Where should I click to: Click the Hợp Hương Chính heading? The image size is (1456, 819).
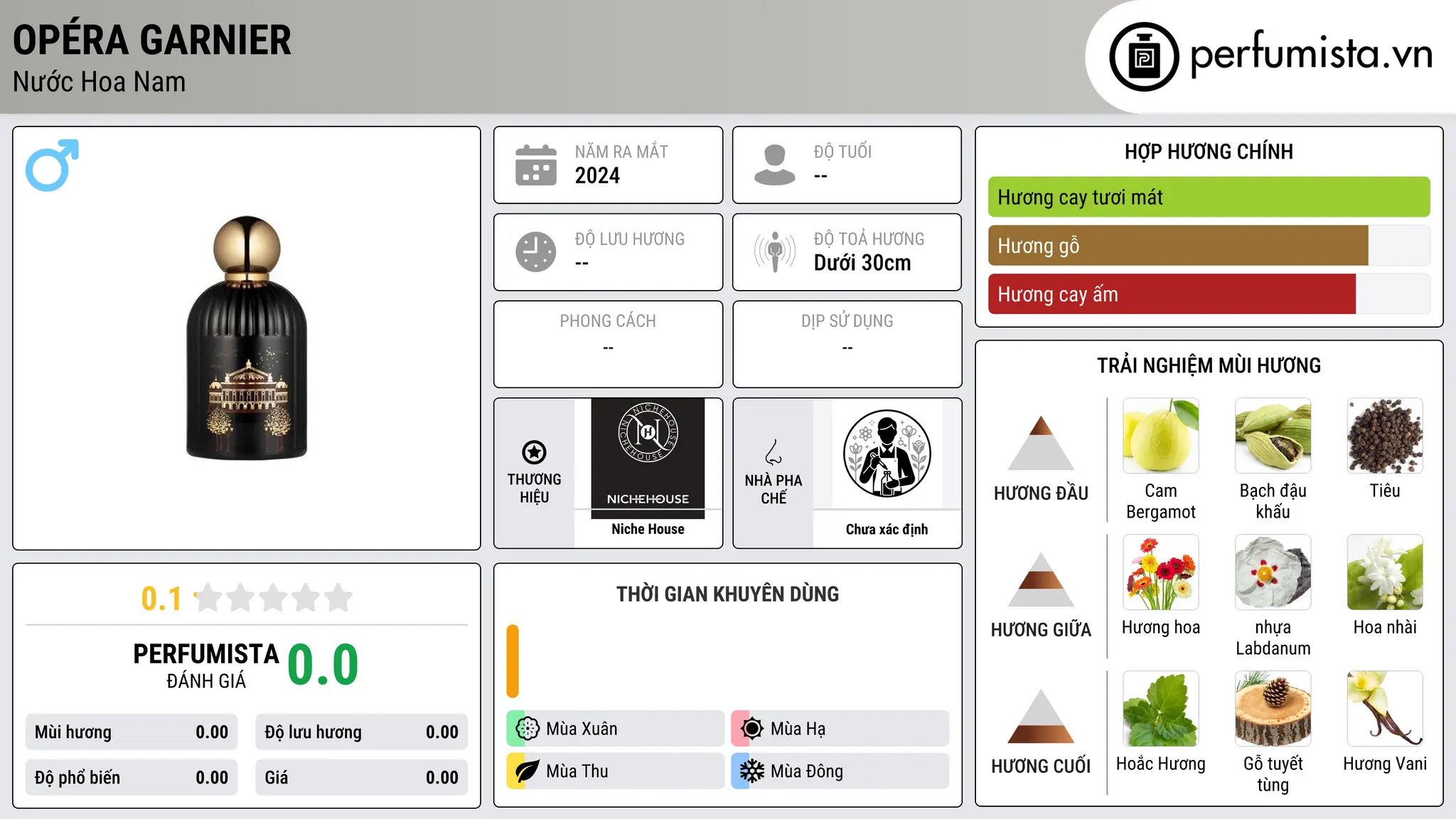[1209, 151]
